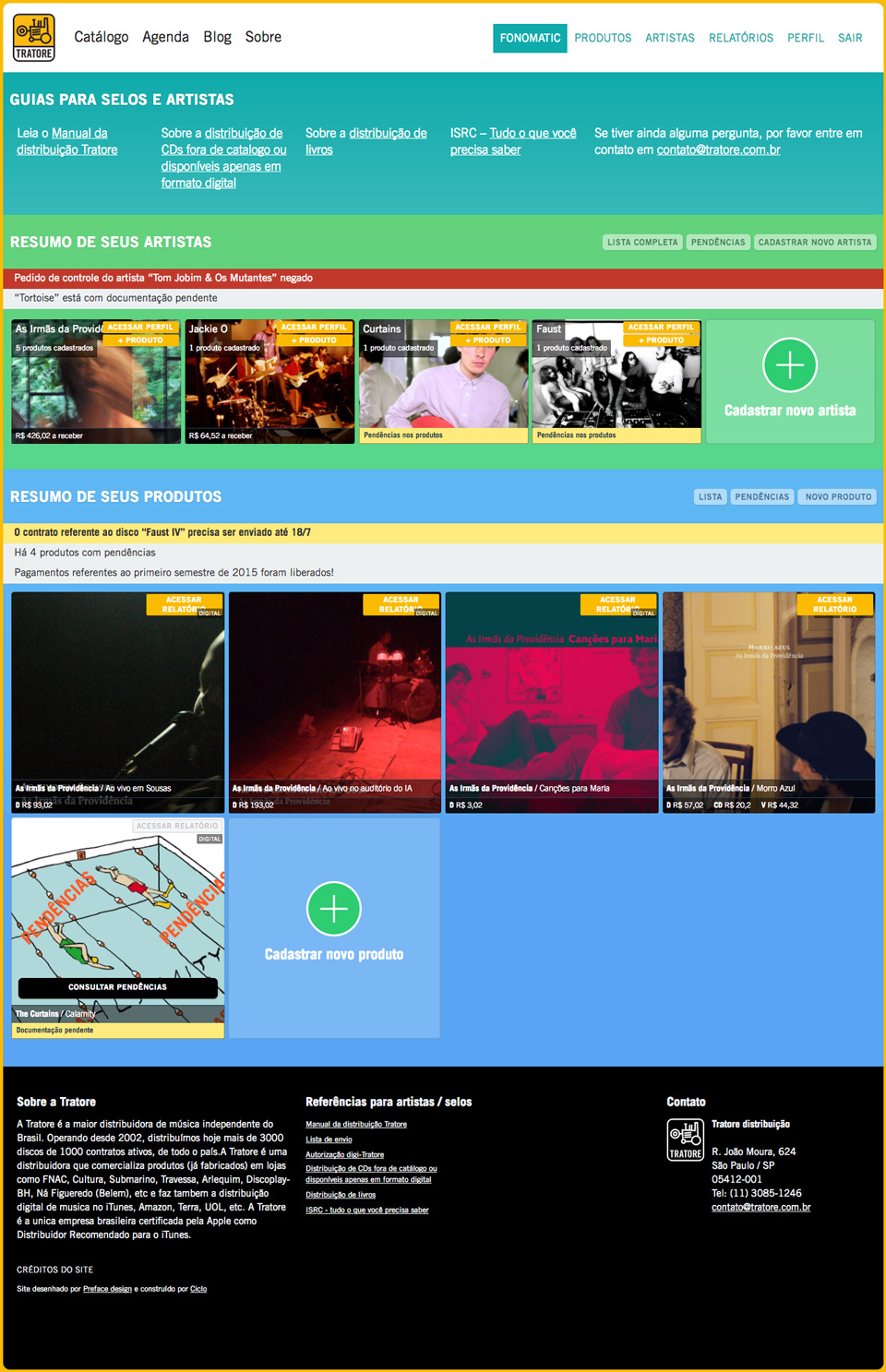This screenshot has height=1372, width=886.
Task: Click the Tom Jobim & Os Mutantes denied notice
Action: tap(443, 278)
